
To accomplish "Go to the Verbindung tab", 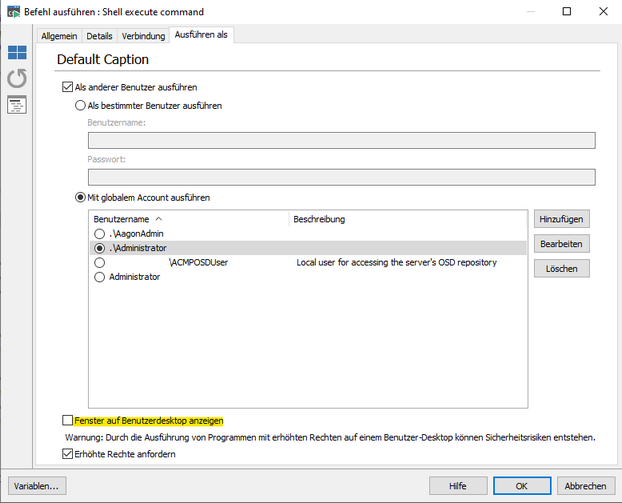I will point(144,35).
